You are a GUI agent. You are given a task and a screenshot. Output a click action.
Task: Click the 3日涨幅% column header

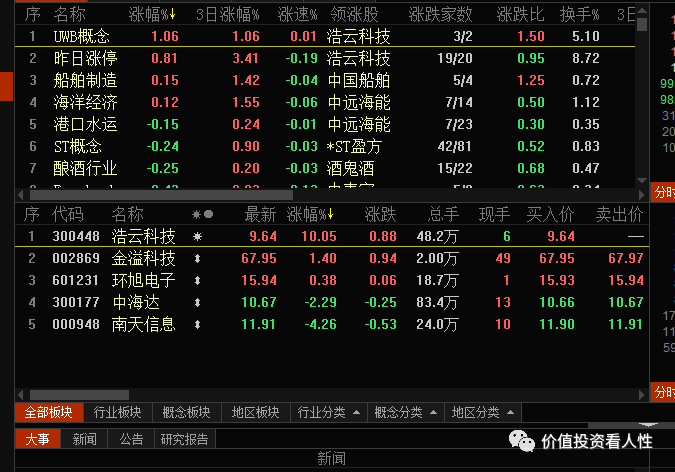point(228,15)
